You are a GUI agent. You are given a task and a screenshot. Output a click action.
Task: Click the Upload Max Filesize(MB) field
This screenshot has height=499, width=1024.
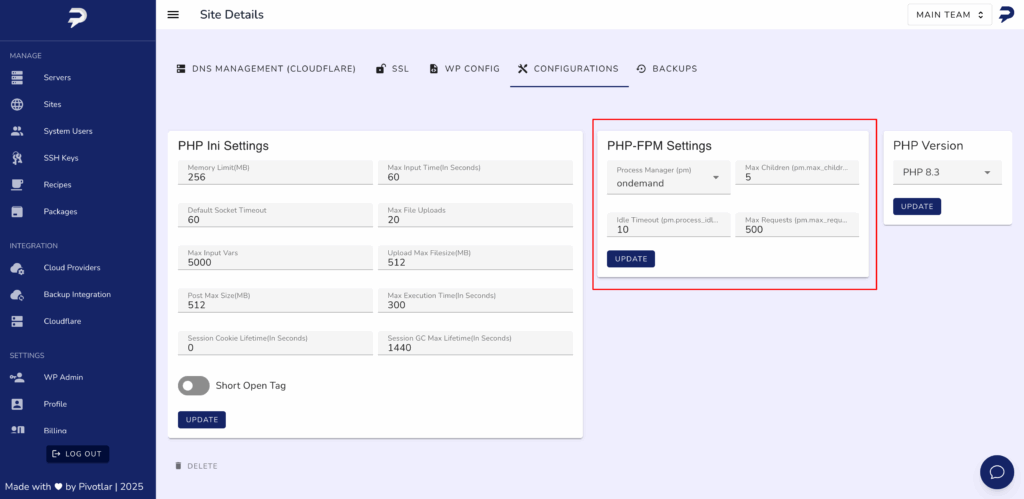pyautogui.click(x=475, y=257)
